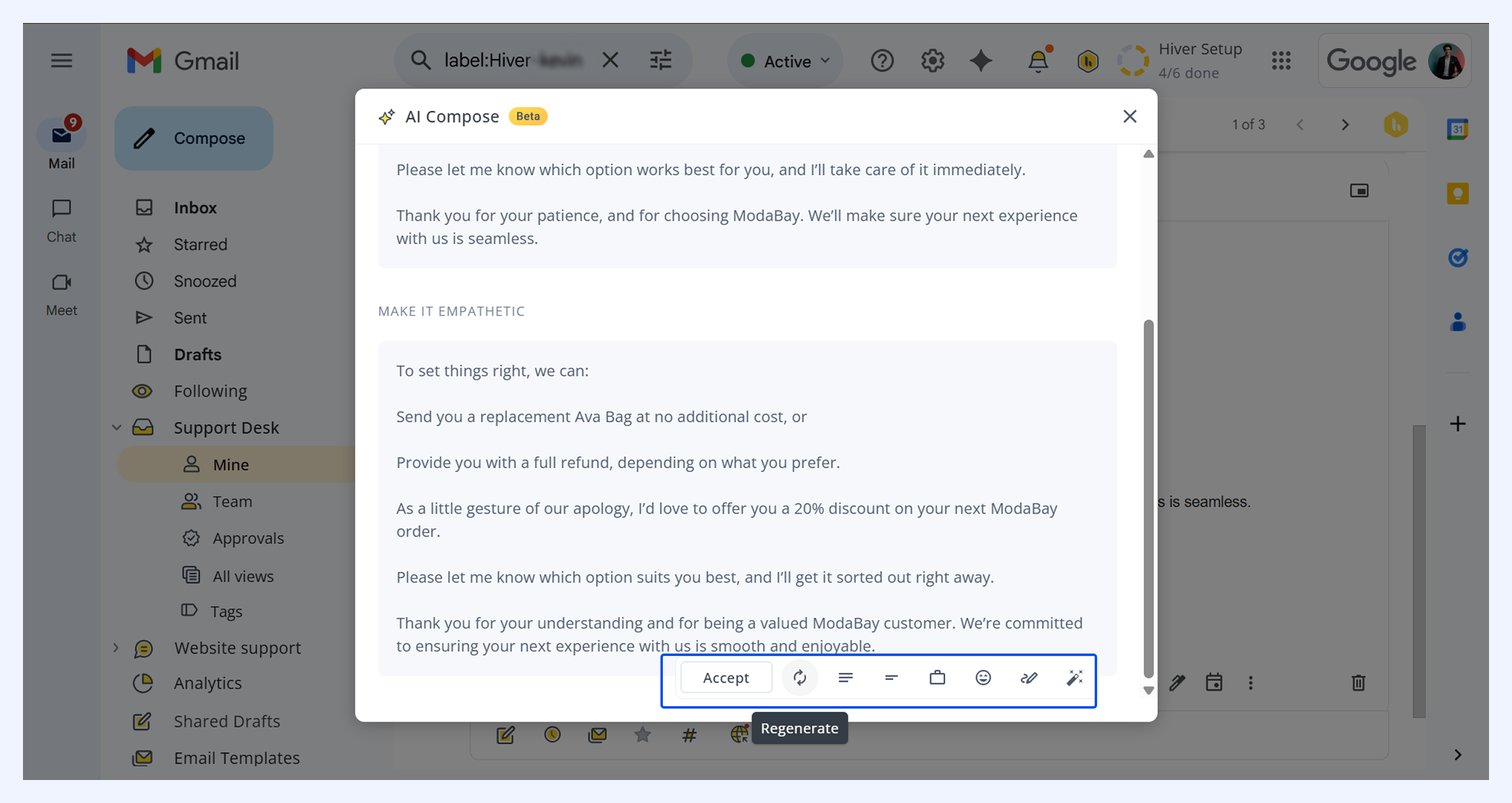The width and height of the screenshot is (1512, 803).
Task: Open the Following view
Action: [x=210, y=392]
